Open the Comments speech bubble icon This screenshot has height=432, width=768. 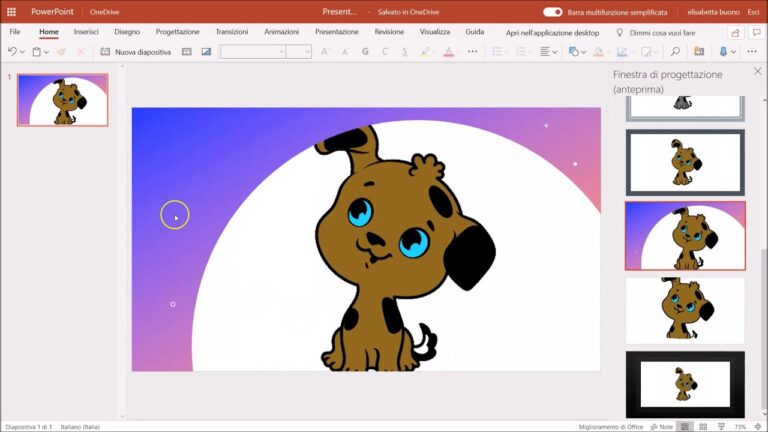757,33
